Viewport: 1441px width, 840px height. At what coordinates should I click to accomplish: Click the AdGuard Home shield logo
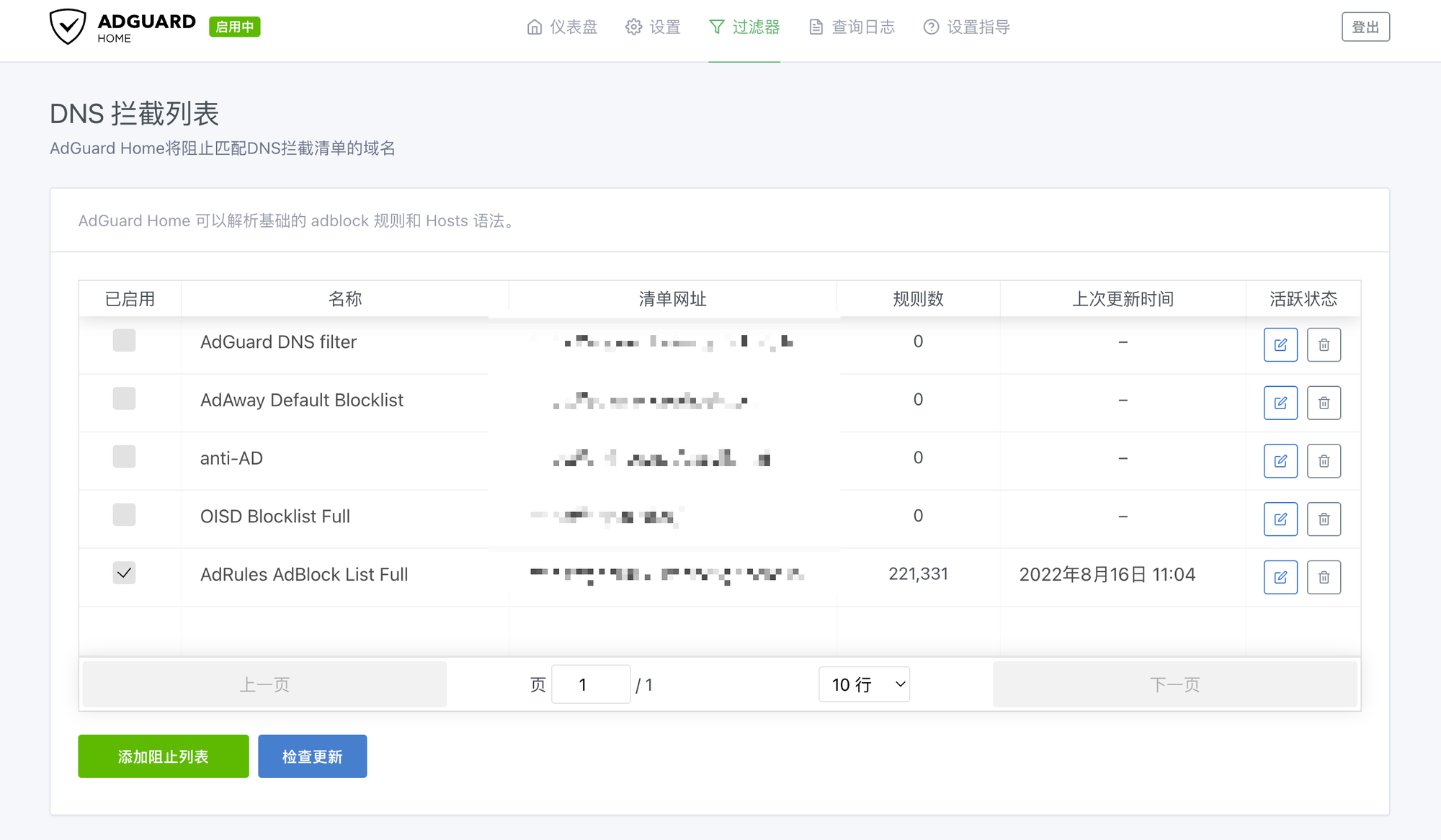pyautogui.click(x=68, y=27)
